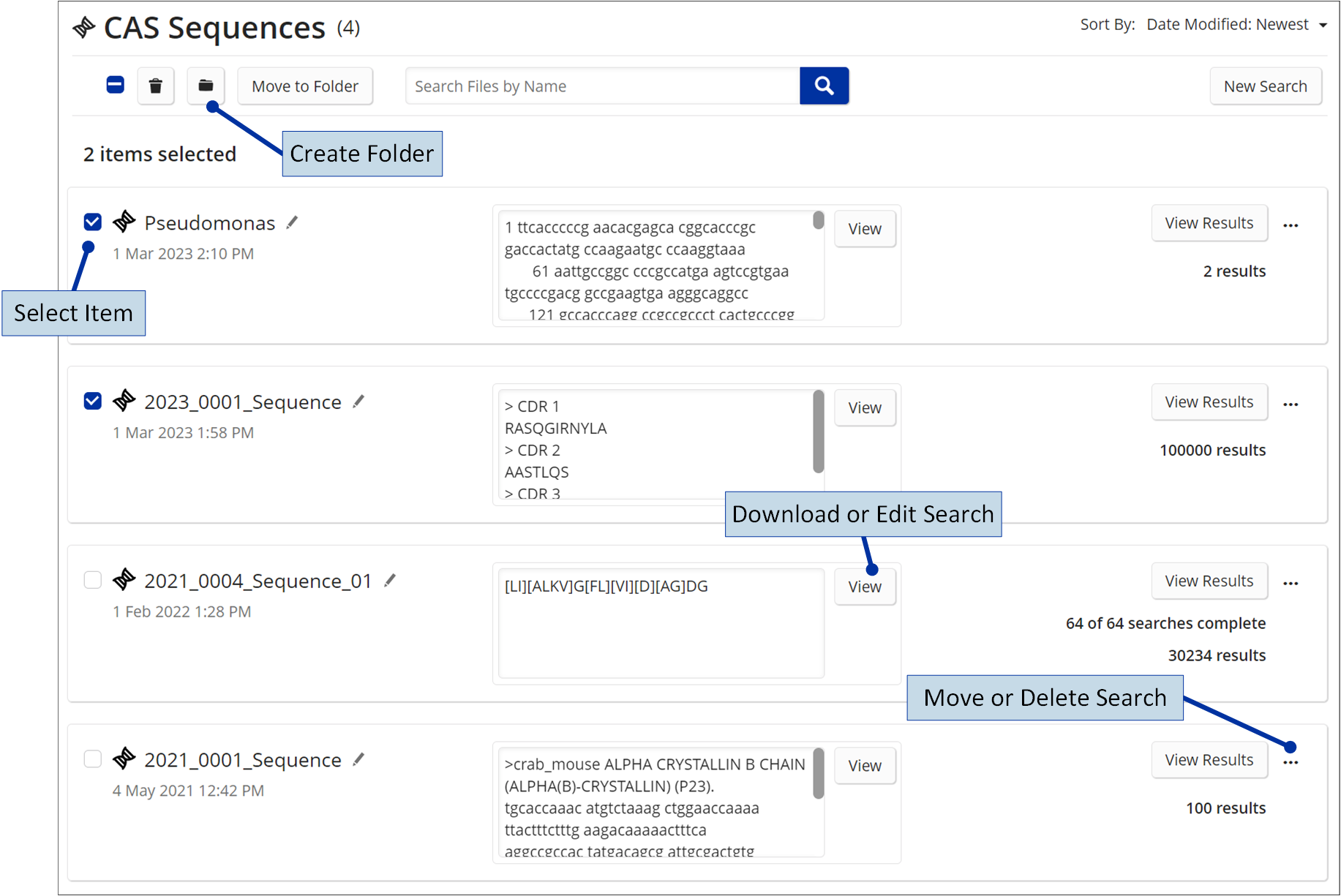Deselect all items with the master checkbox

coord(116,86)
